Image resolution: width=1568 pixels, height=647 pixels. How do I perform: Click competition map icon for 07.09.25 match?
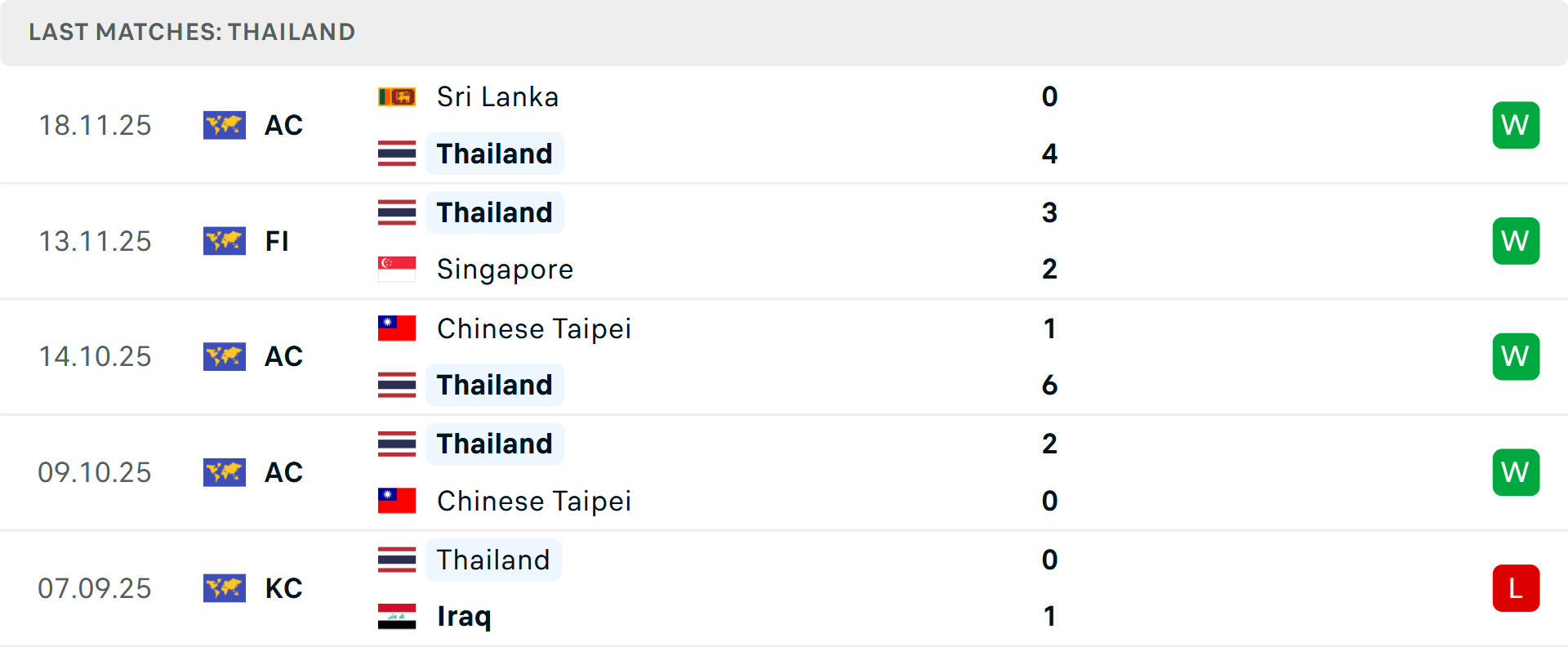[225, 588]
